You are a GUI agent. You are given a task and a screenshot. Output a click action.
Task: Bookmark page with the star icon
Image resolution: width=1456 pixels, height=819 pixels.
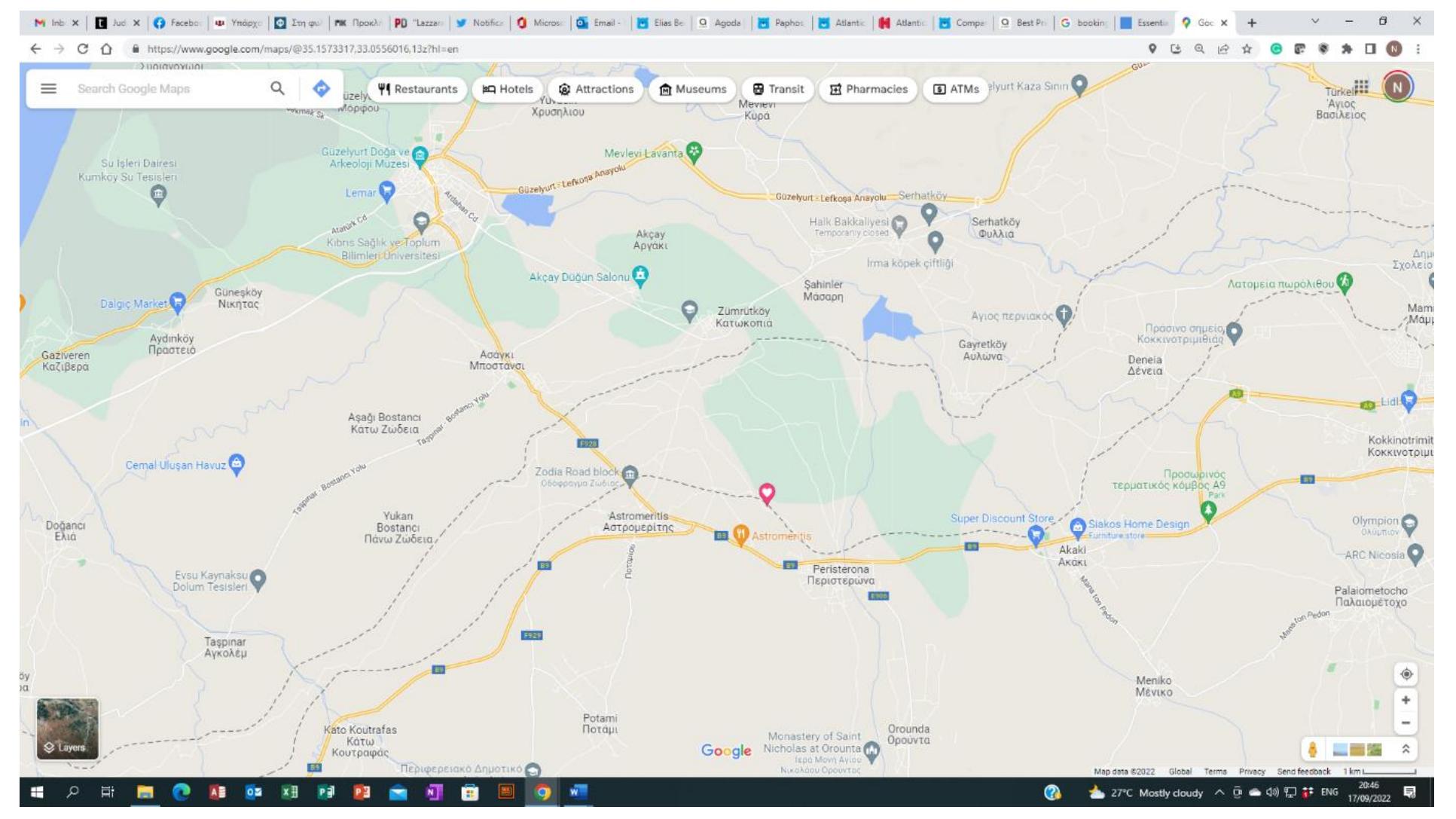click(x=1247, y=49)
